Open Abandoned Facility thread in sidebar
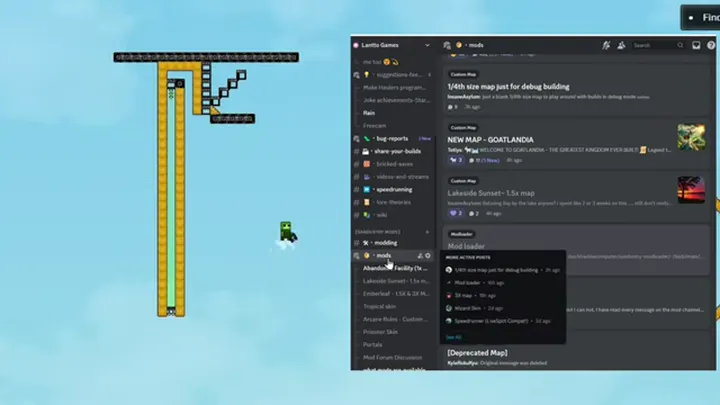Image resolution: width=720 pixels, height=405 pixels. pyautogui.click(x=395, y=268)
